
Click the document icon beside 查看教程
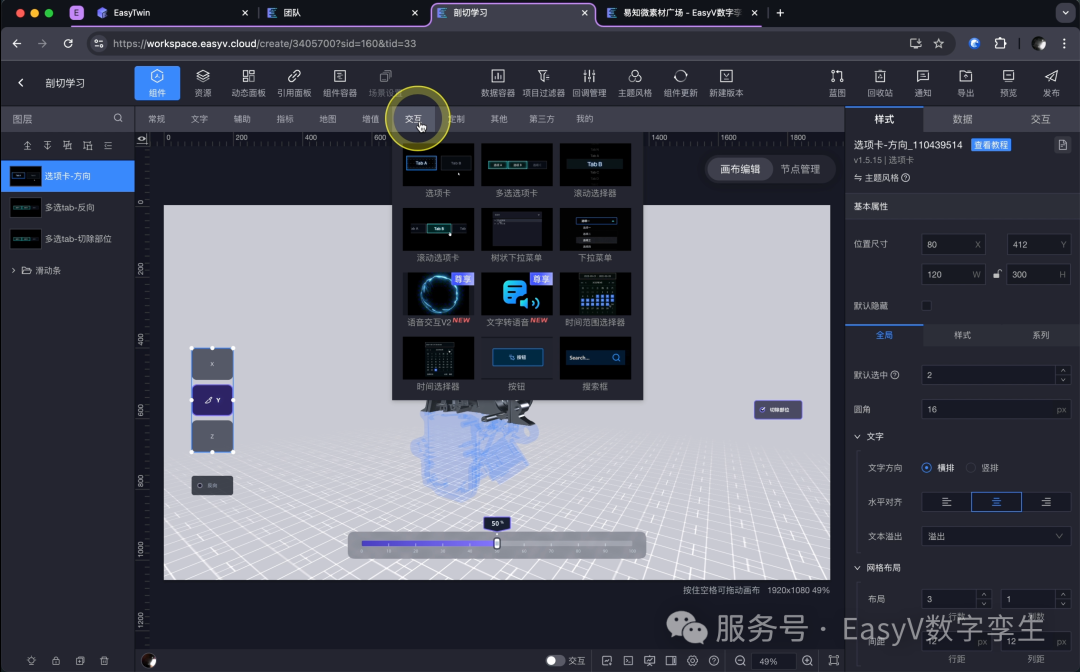[1063, 145]
